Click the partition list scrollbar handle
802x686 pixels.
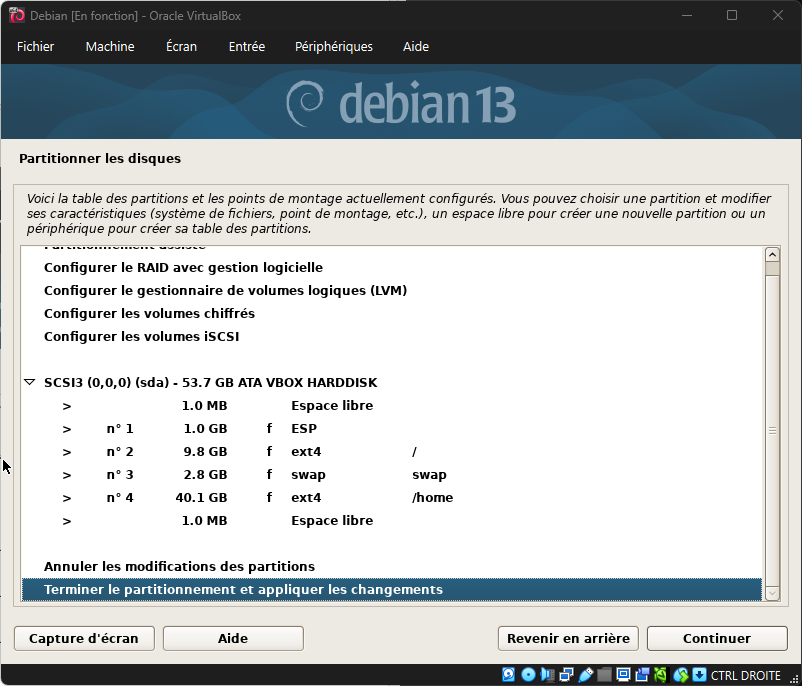(x=771, y=430)
